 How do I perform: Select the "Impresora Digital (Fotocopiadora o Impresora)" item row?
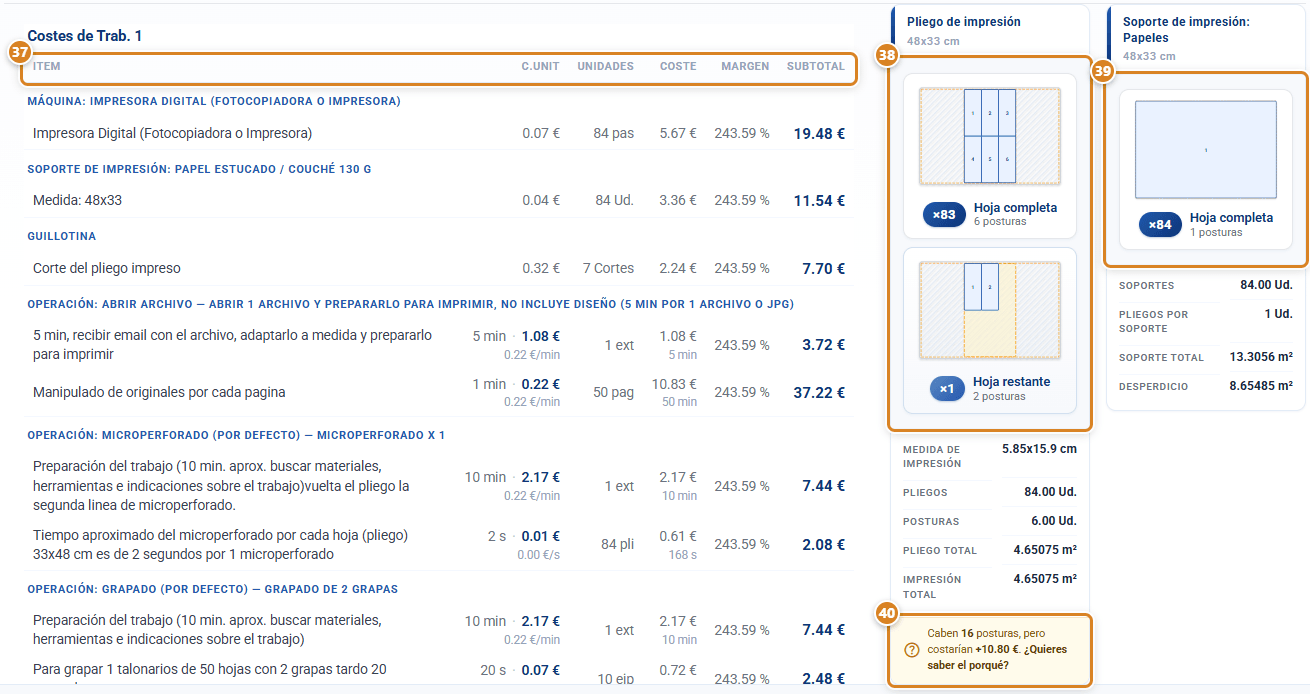[439, 133]
